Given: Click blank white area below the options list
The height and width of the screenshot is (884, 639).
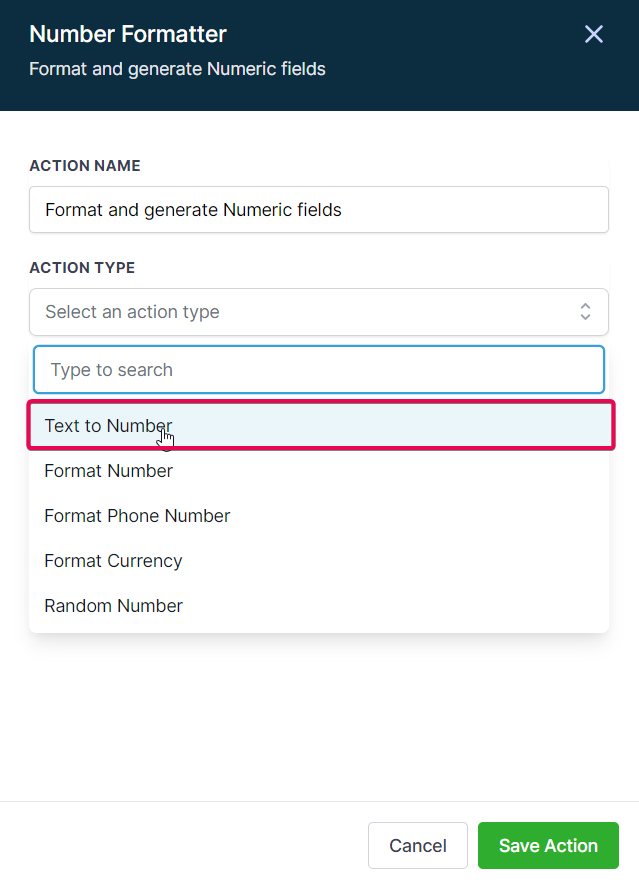Looking at the screenshot, I should [319, 716].
